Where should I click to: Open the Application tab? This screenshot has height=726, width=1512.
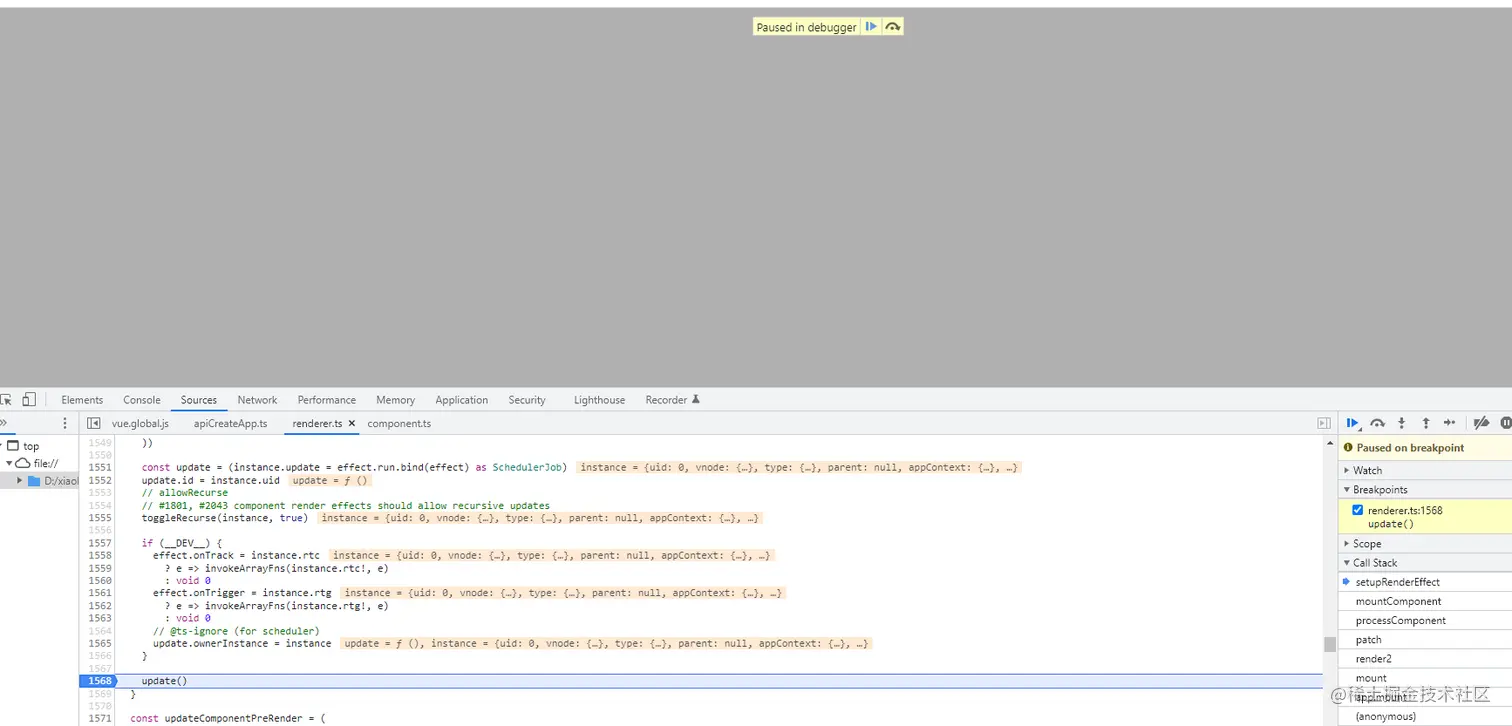pyautogui.click(x=462, y=400)
